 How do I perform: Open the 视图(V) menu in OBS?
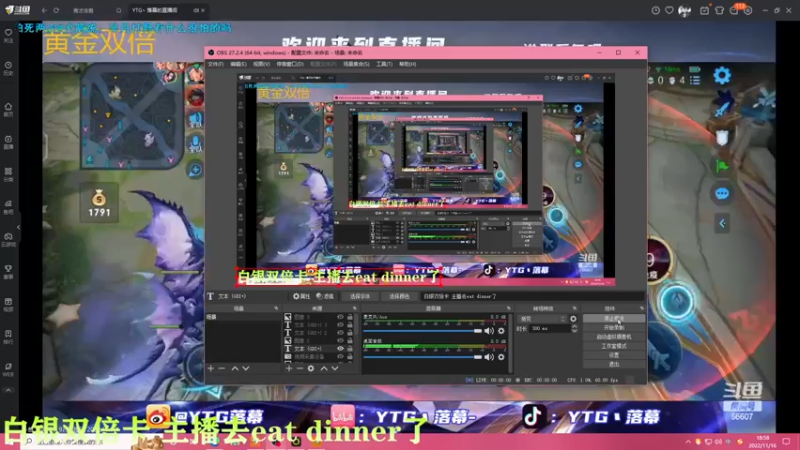(261, 64)
